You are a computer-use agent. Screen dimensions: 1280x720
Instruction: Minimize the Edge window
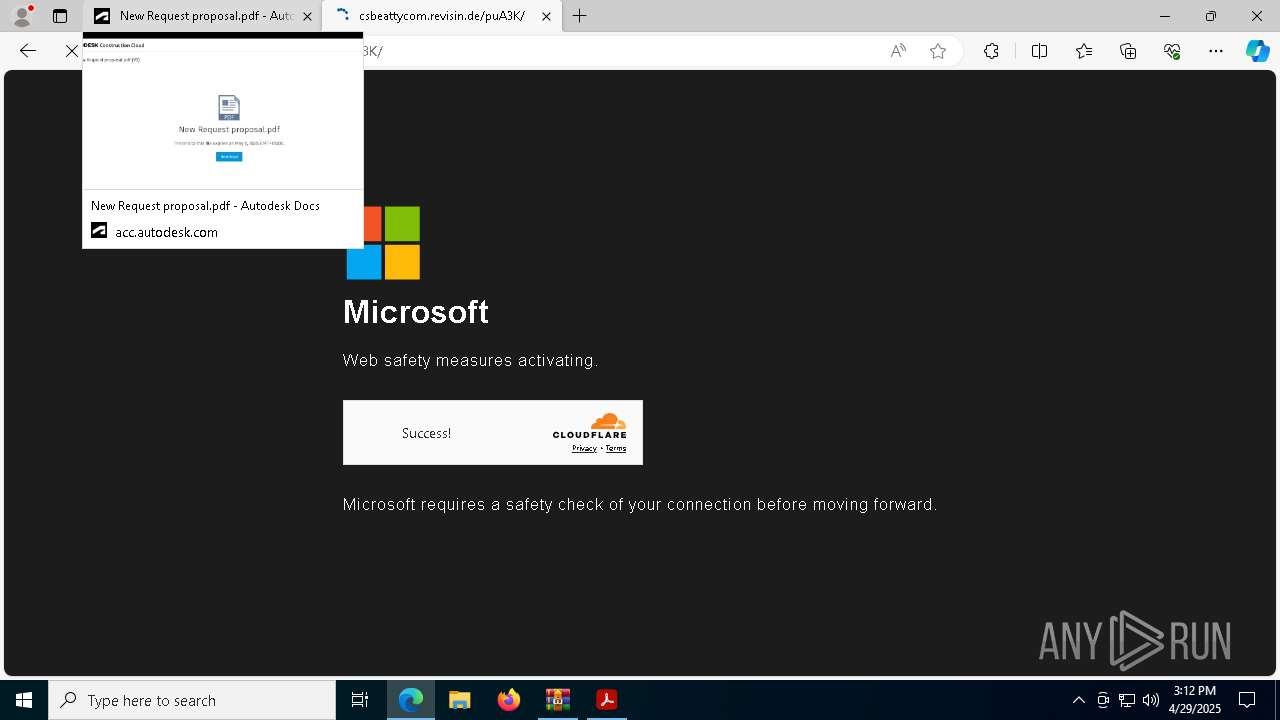click(x=1164, y=16)
